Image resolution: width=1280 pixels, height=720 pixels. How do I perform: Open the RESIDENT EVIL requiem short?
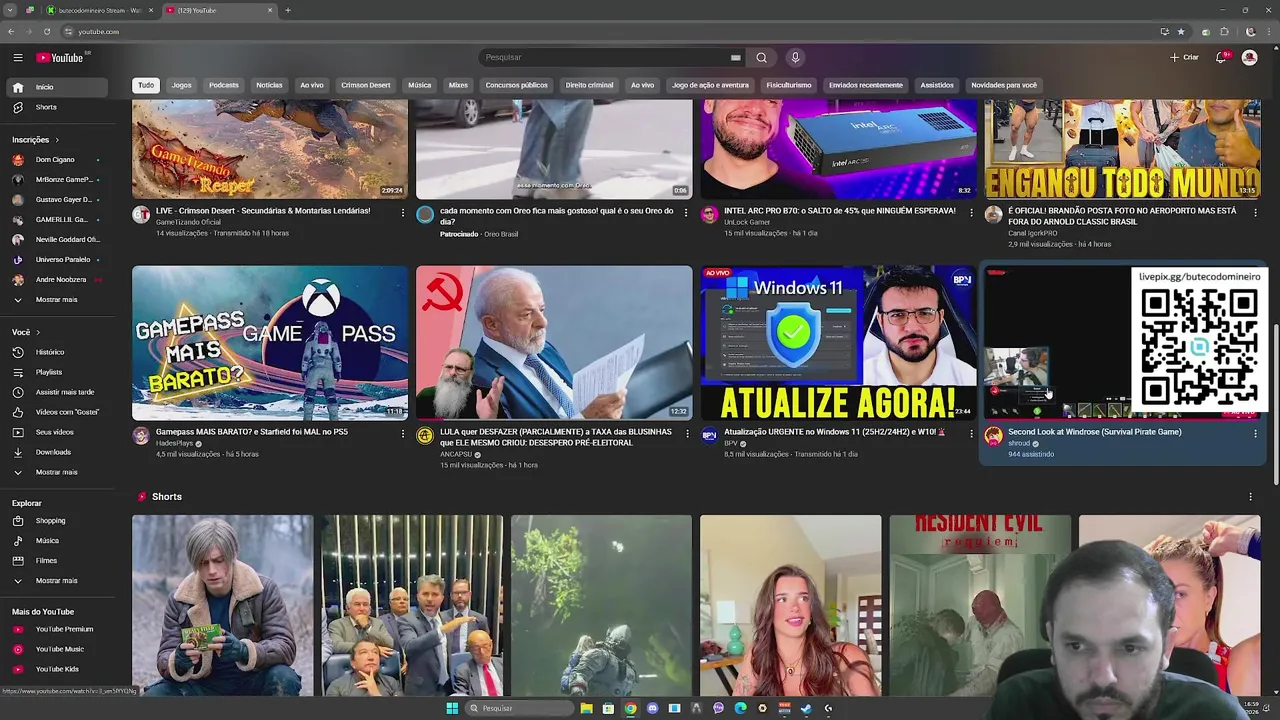pos(980,605)
